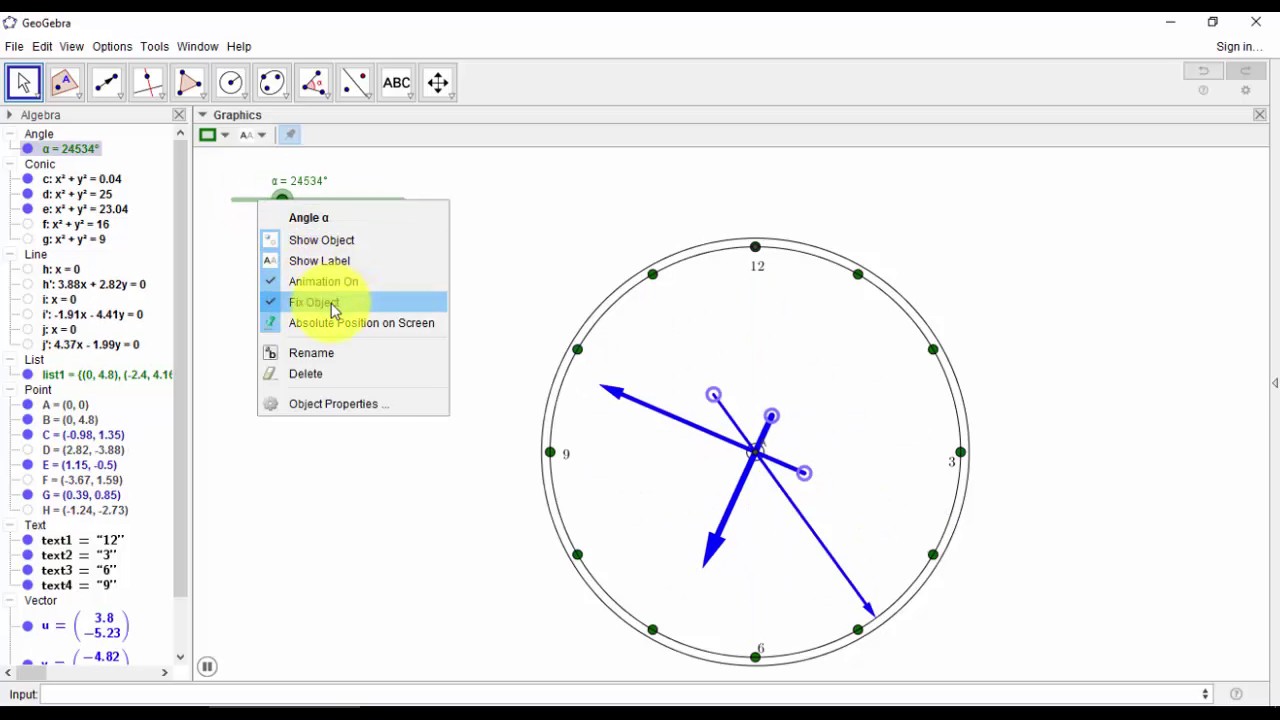Choose Rename in context menu

[353, 353]
